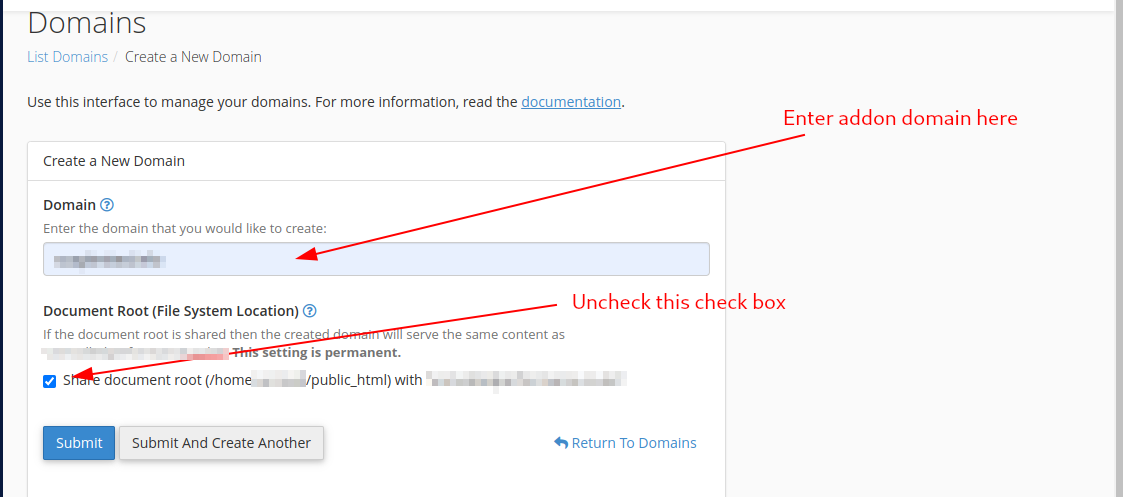Uncheck the Share document root checkbox
This screenshot has width=1123, height=497.
(x=50, y=381)
